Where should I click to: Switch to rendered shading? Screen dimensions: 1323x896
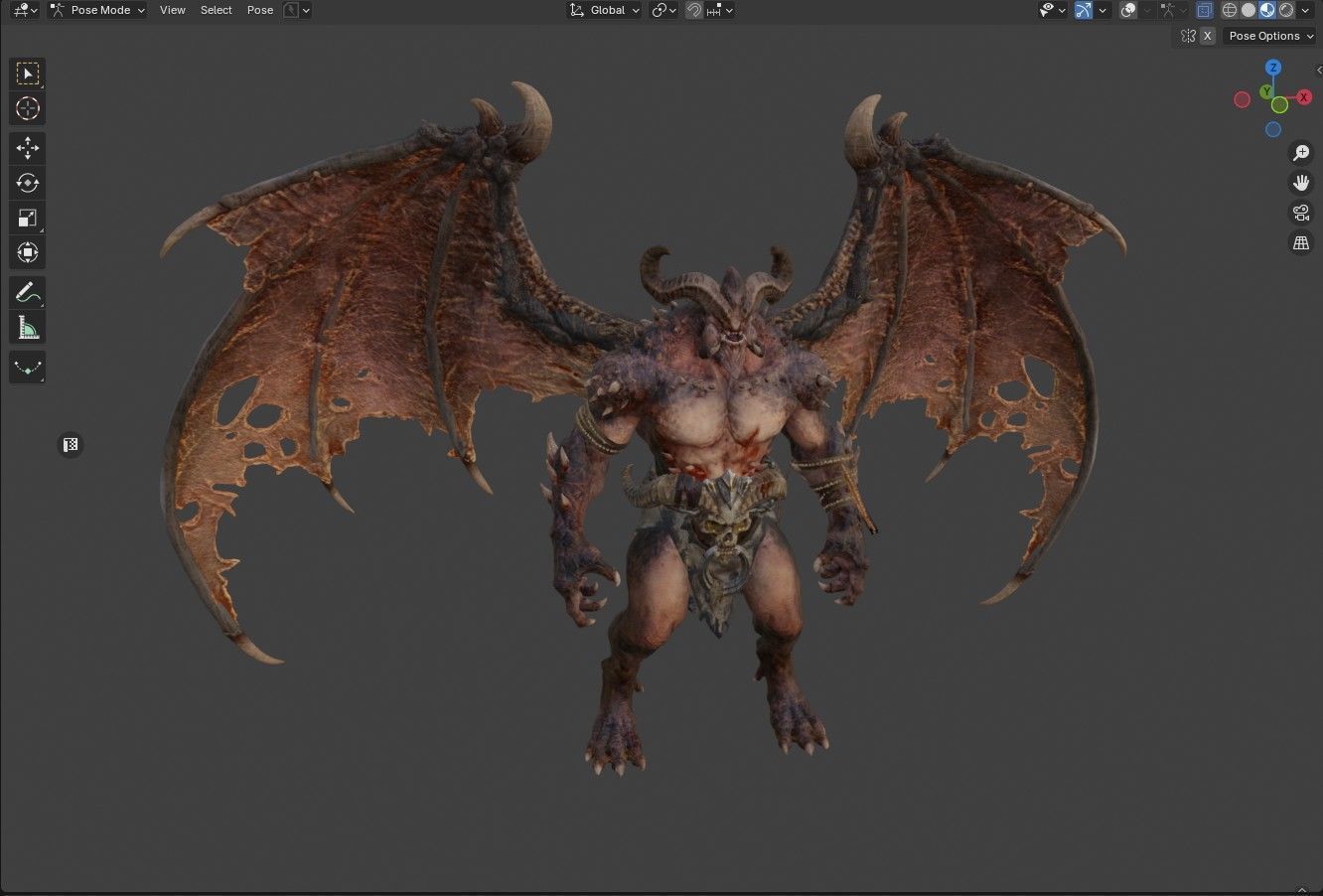point(1286,10)
